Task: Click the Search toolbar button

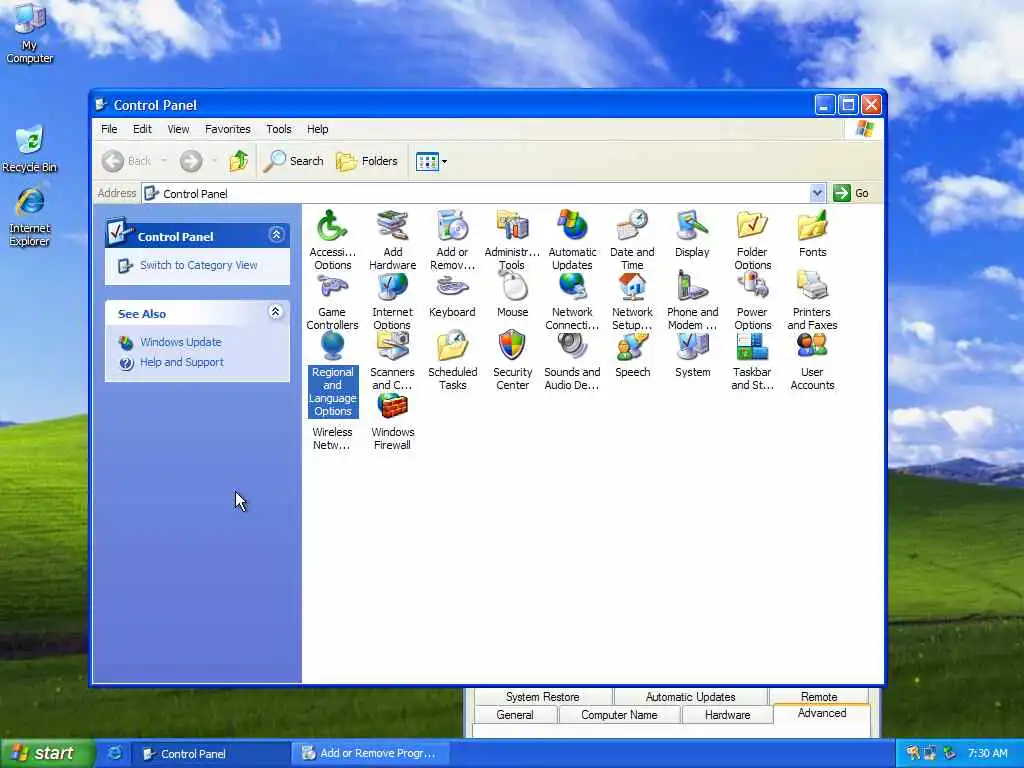Action: tap(294, 161)
